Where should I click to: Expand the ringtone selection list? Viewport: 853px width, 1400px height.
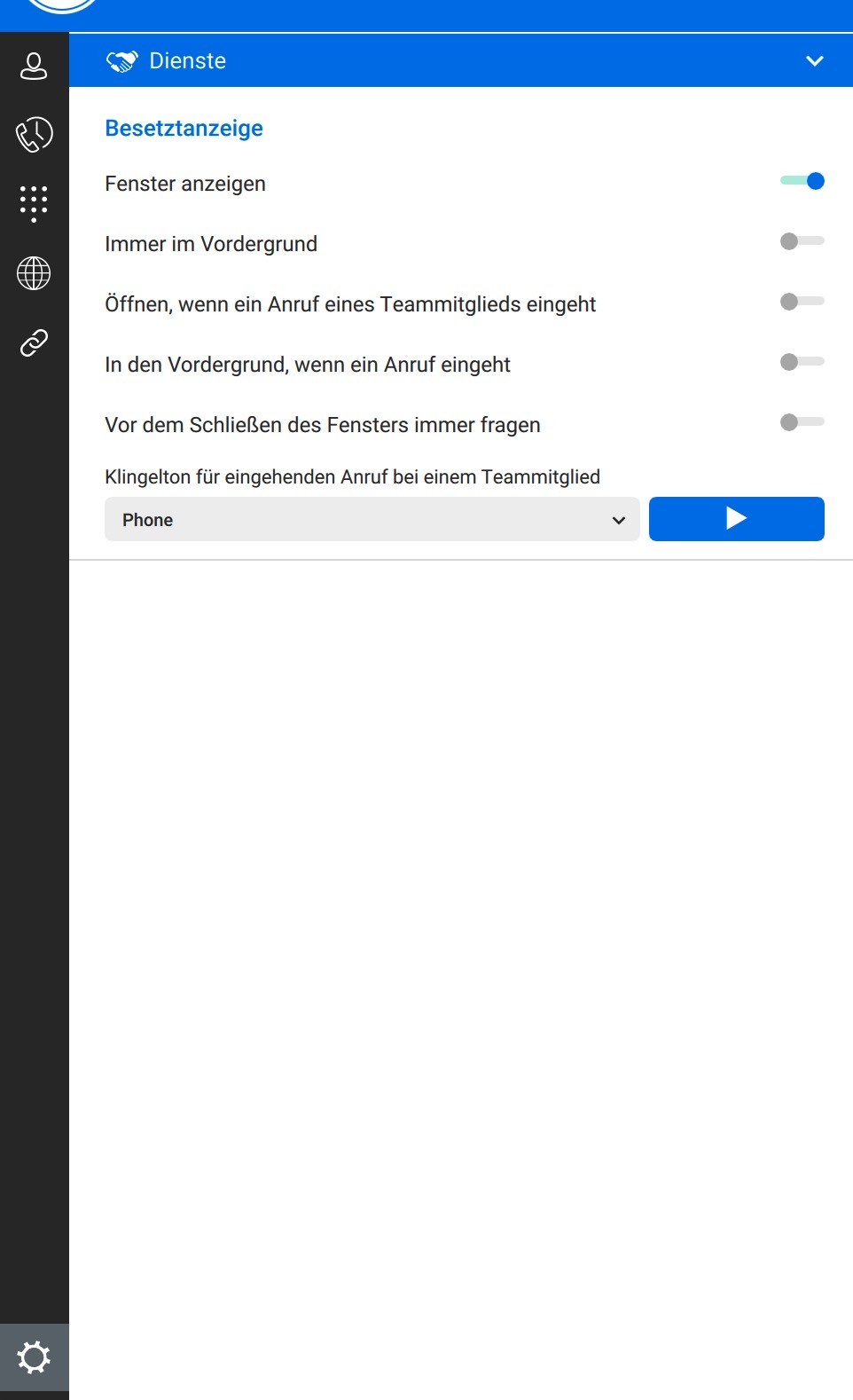coord(618,519)
